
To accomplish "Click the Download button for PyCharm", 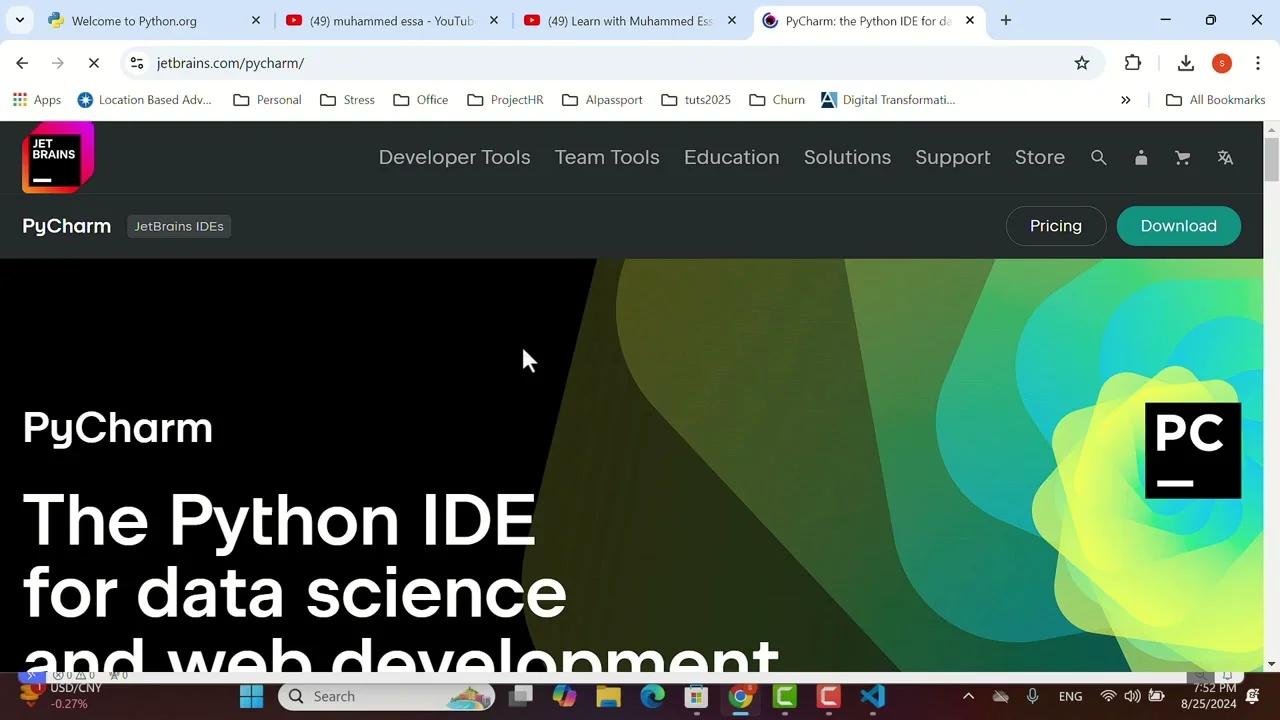I will point(1179,226).
